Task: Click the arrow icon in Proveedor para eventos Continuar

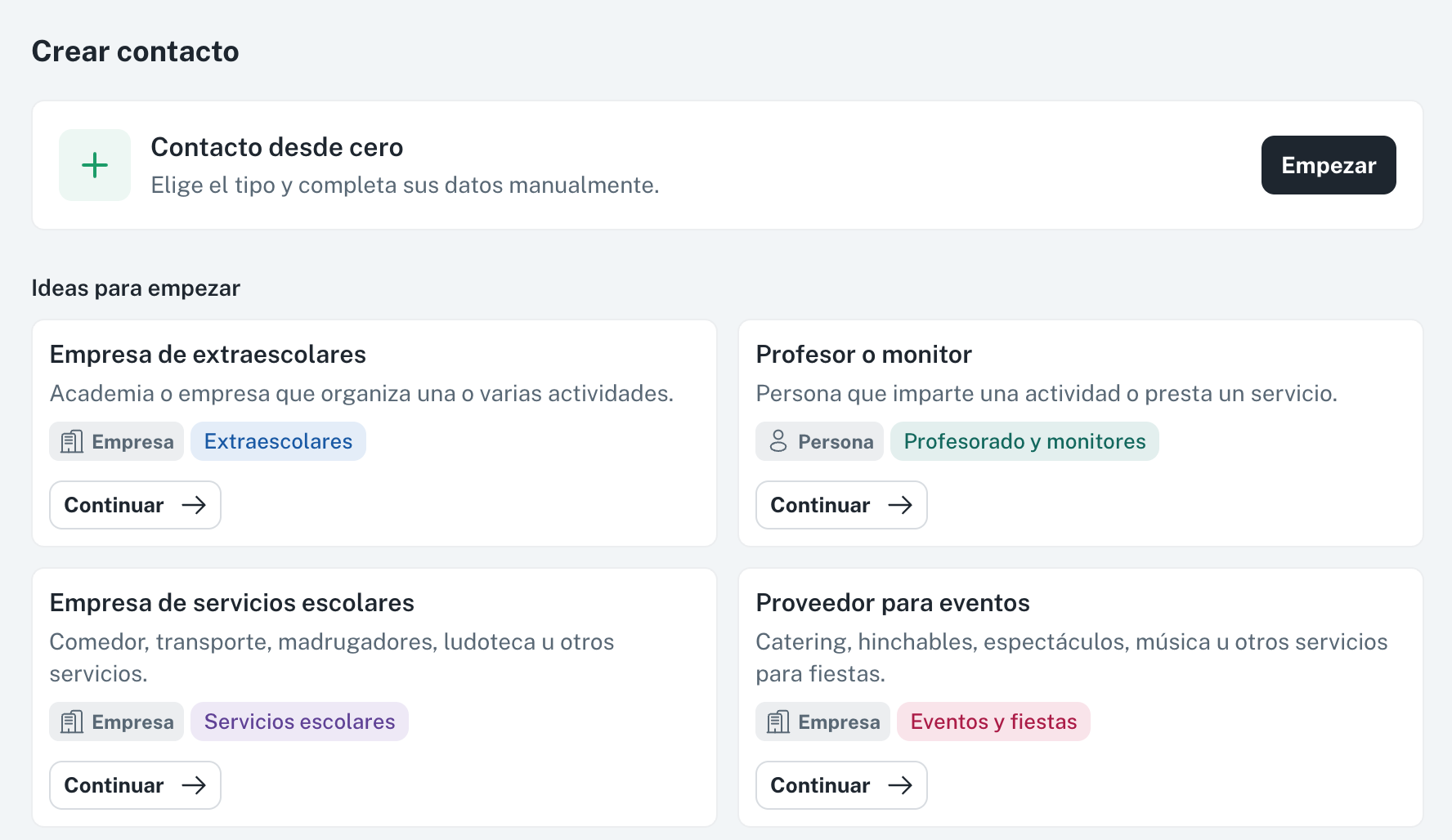Action: click(x=900, y=785)
